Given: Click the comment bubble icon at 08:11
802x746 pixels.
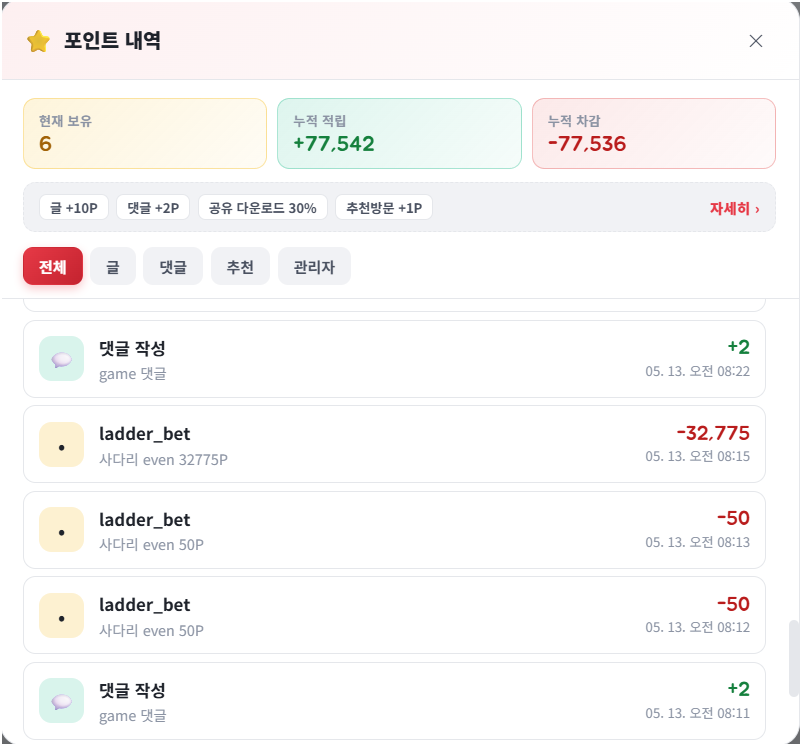Looking at the screenshot, I should coord(61,701).
